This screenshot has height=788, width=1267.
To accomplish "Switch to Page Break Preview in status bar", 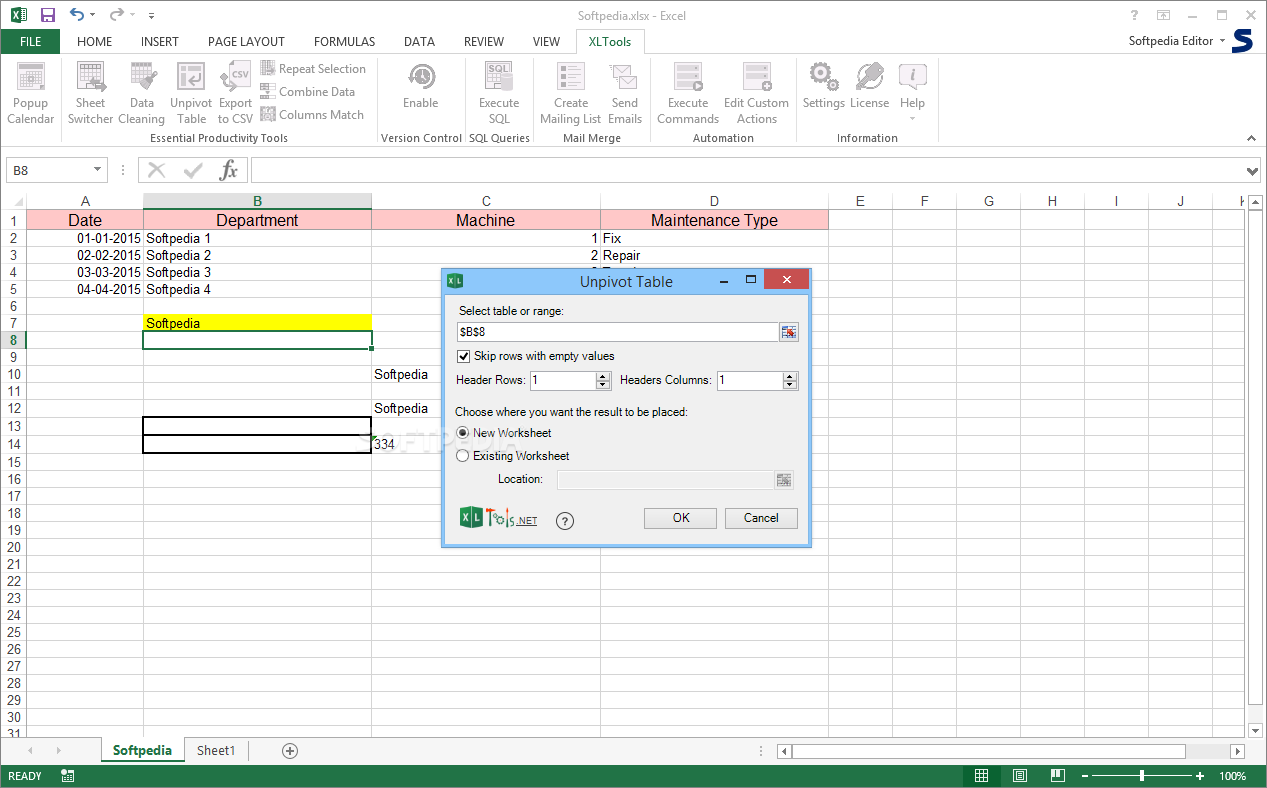I will click(1057, 776).
